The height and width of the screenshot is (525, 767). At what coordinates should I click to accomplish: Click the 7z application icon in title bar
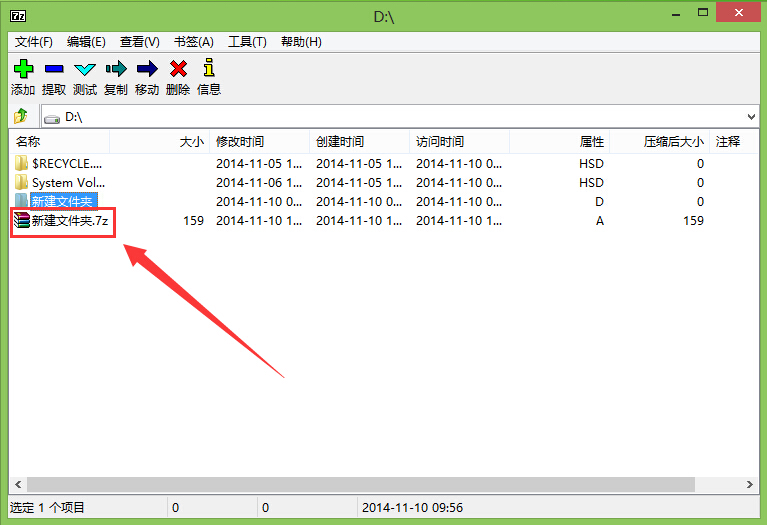18,16
